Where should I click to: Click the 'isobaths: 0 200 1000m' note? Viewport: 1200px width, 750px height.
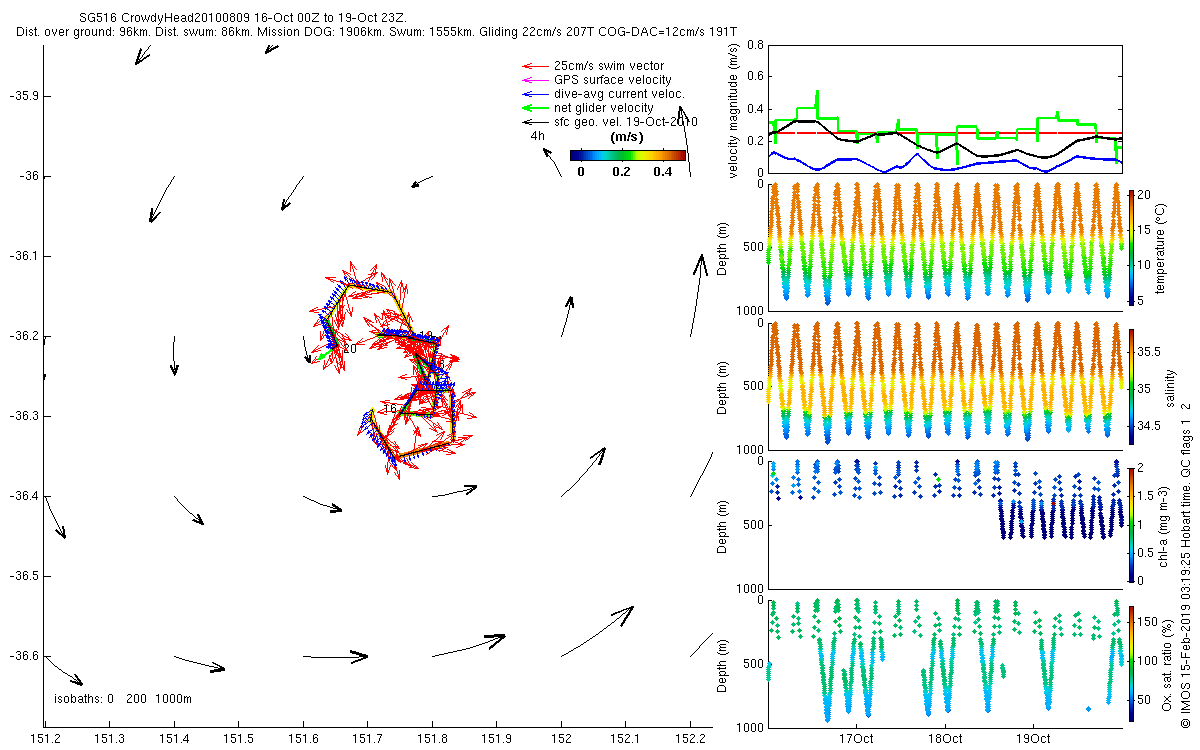123,698
